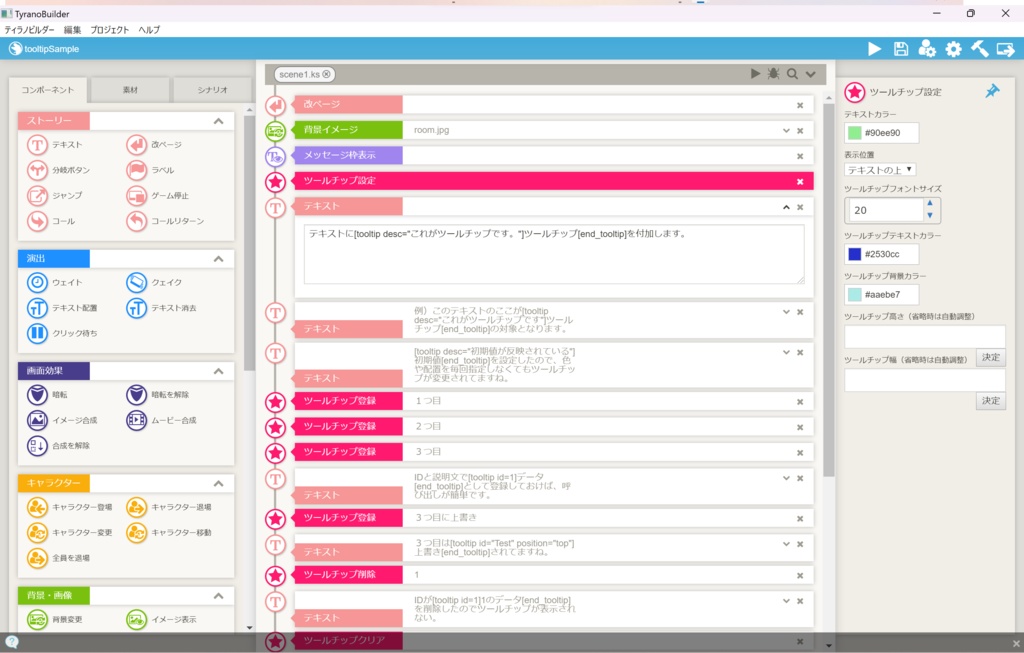The image size is (1024, 653).
Task: Select the クエイク component
Action: [154, 283]
